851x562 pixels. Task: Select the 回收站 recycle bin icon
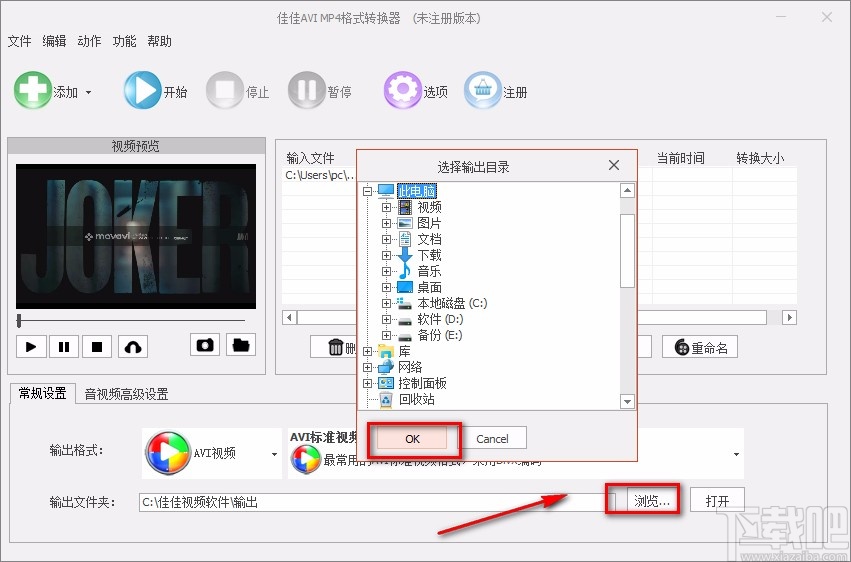[386, 400]
